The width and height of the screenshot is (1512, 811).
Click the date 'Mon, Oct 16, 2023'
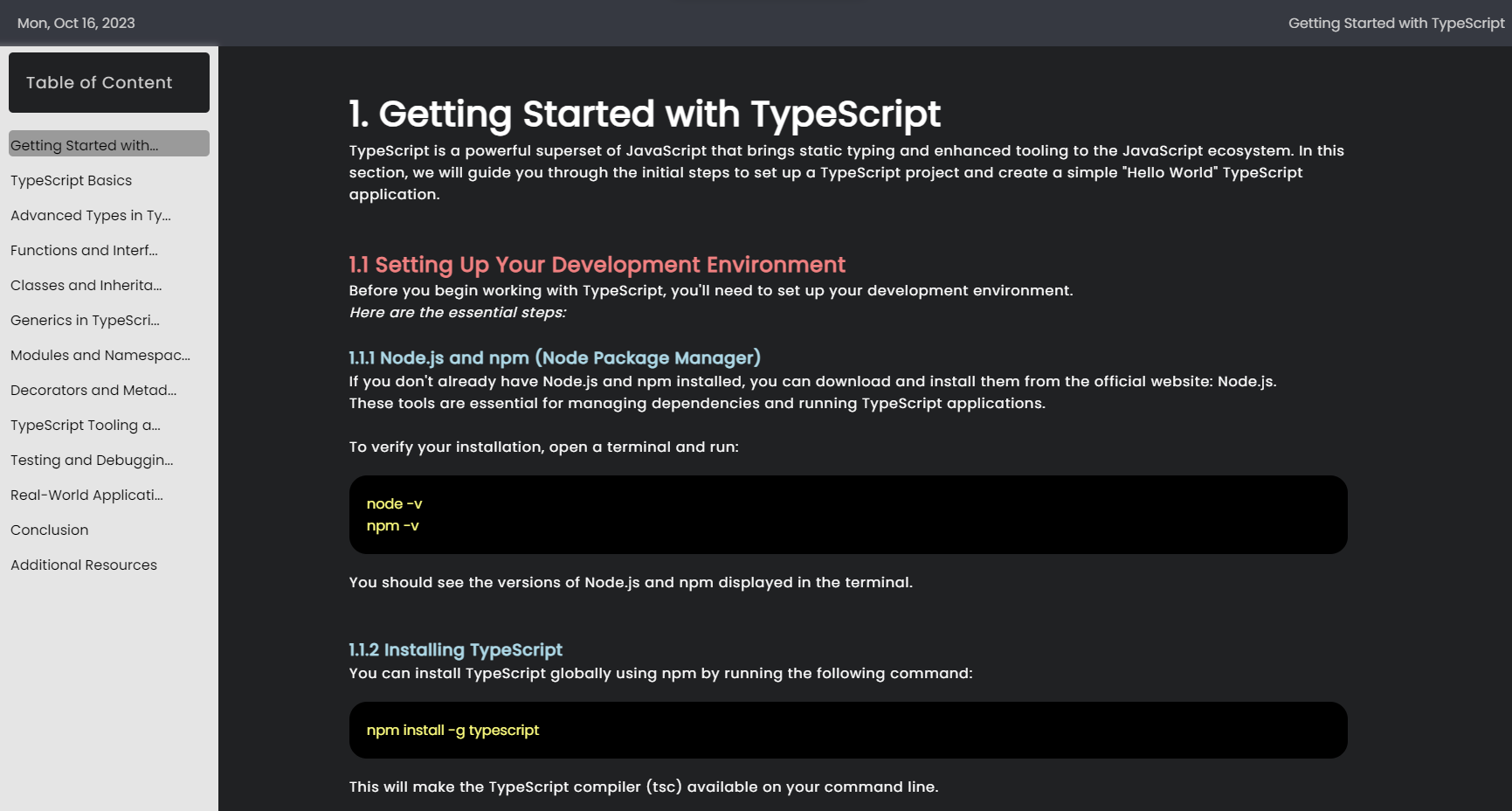click(76, 23)
